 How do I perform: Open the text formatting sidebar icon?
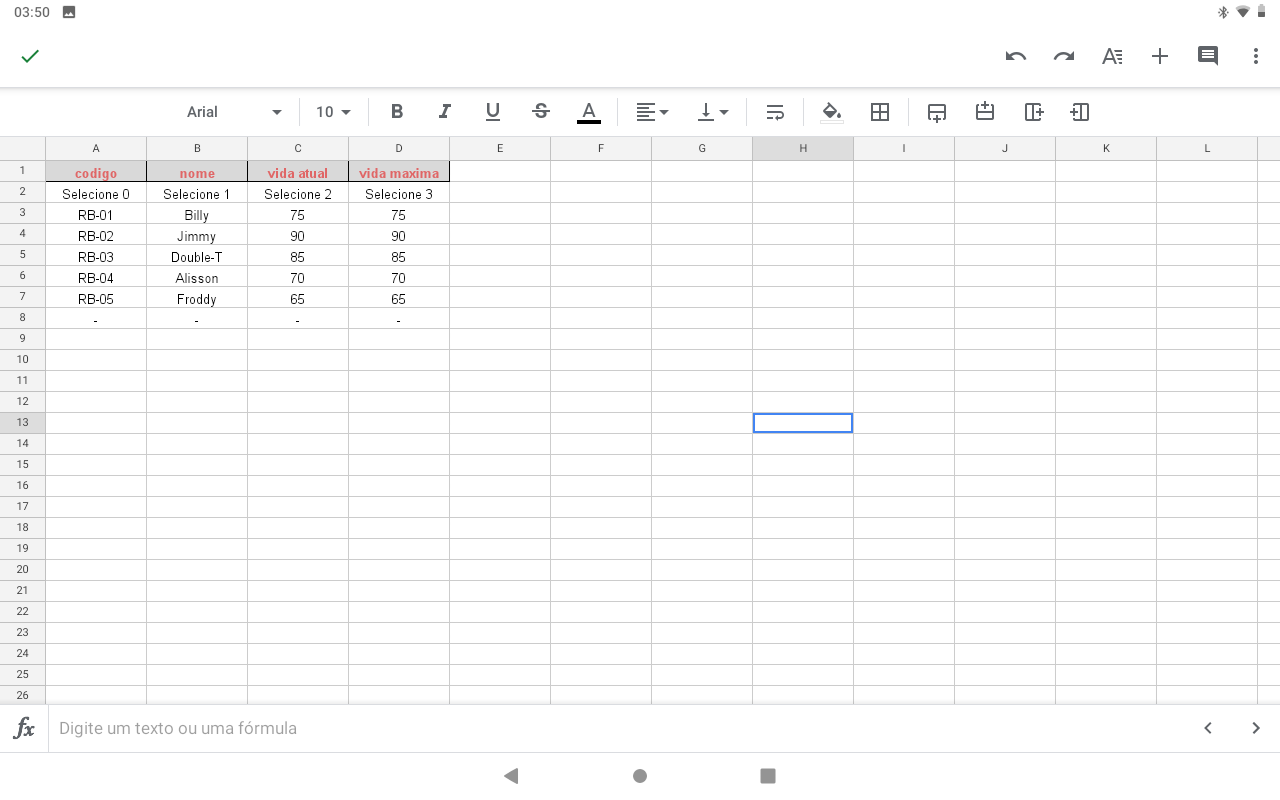click(x=1111, y=56)
